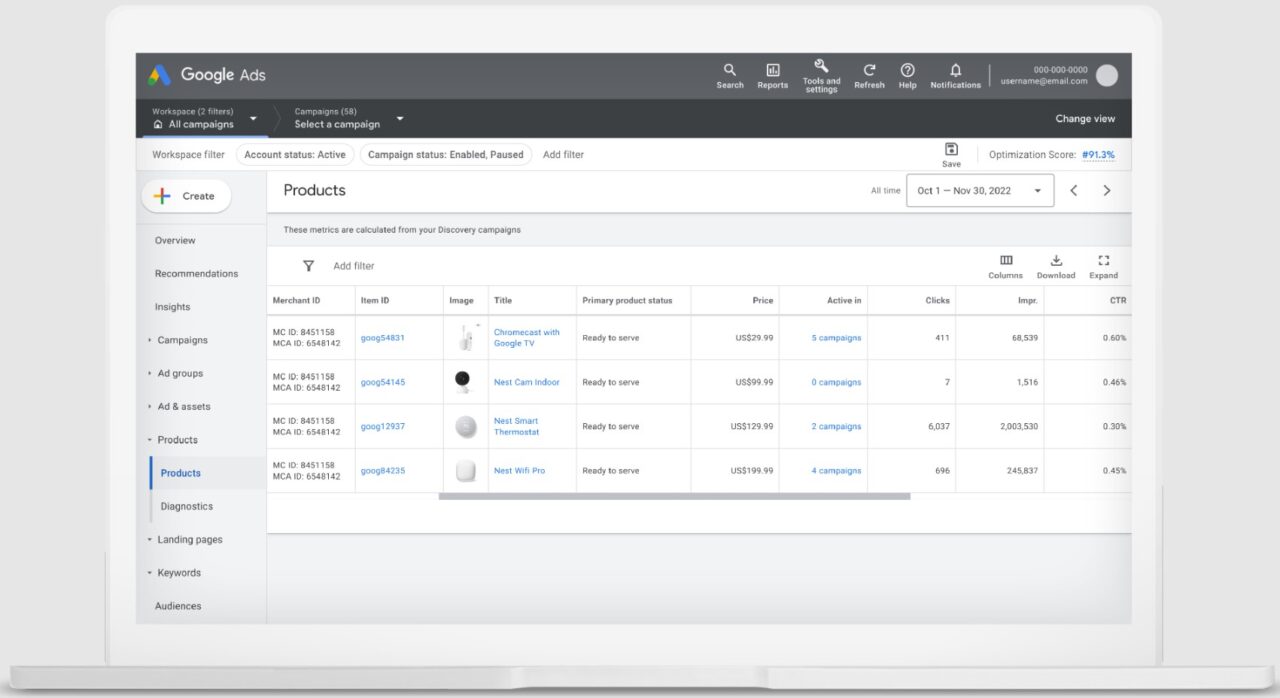
Task: Open Chromecast with Google TV title
Action: 527,338
